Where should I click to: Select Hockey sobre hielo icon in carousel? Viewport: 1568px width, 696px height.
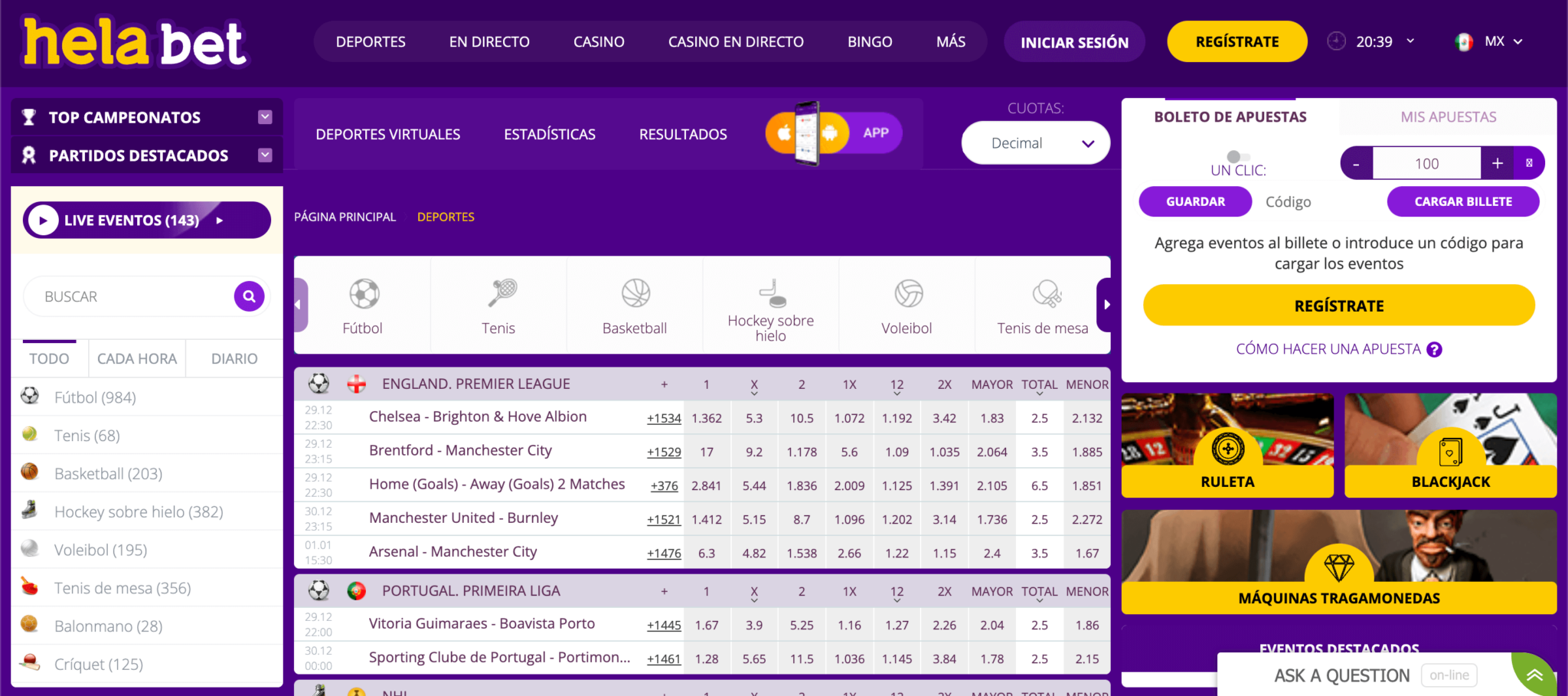pyautogui.click(x=772, y=292)
